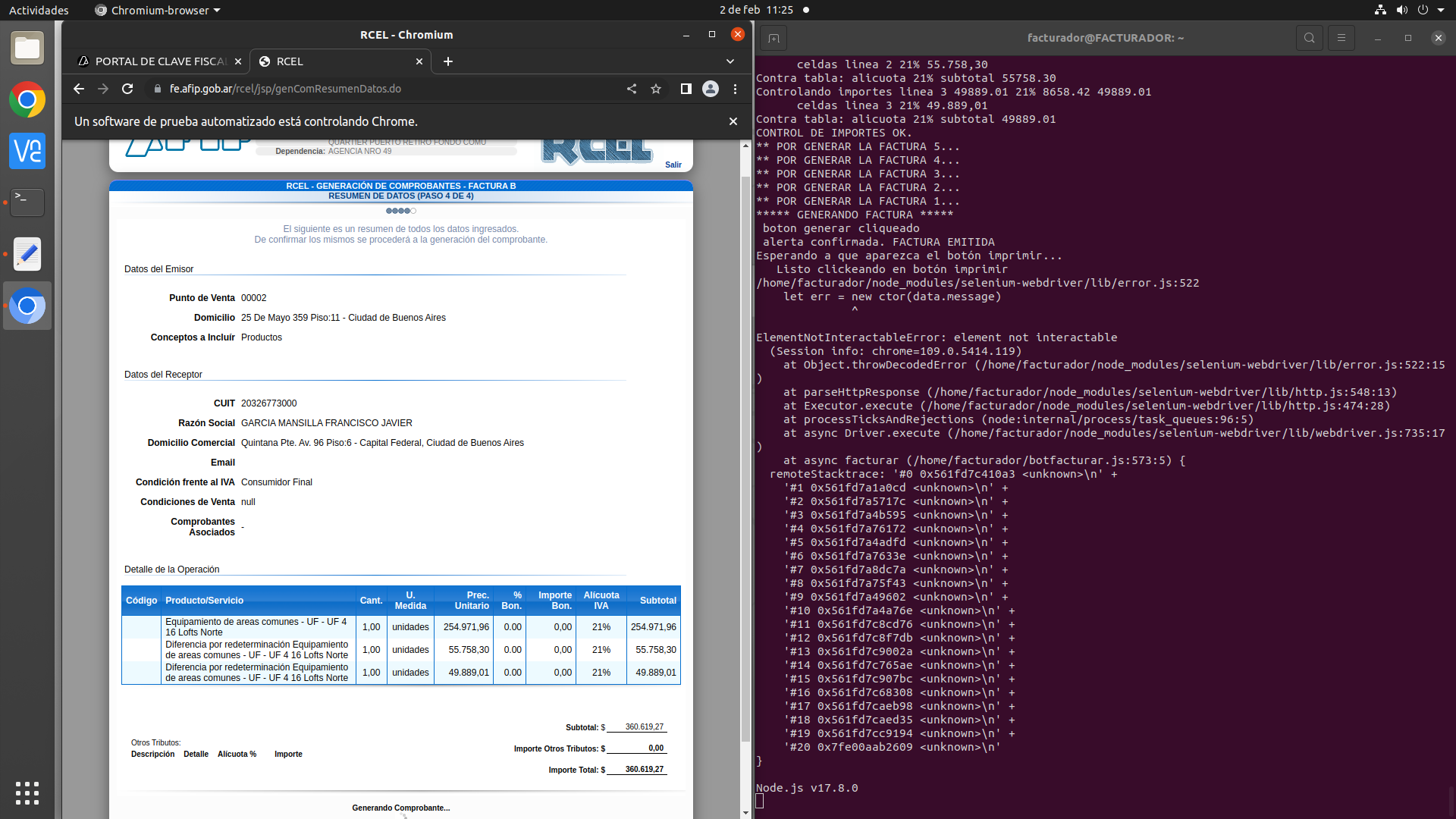Open Terminal from the dock
This screenshot has height=819, width=1456.
coord(27,202)
